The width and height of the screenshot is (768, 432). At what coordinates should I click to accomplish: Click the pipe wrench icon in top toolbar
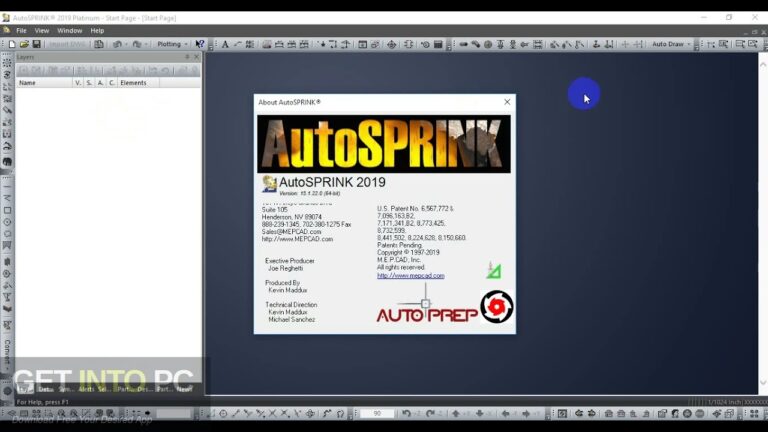(476, 45)
